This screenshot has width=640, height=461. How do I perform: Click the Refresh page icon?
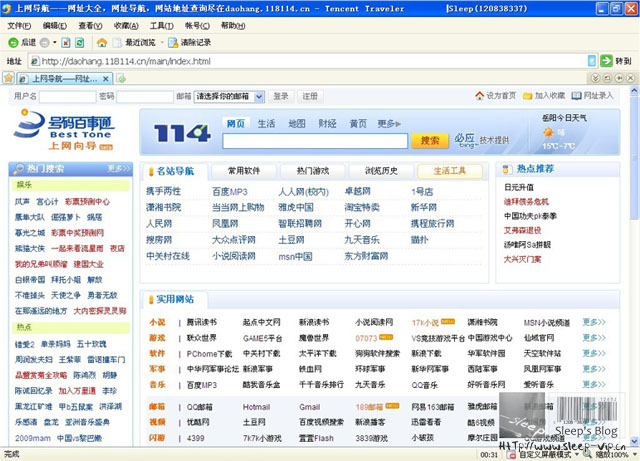(x=80, y=42)
